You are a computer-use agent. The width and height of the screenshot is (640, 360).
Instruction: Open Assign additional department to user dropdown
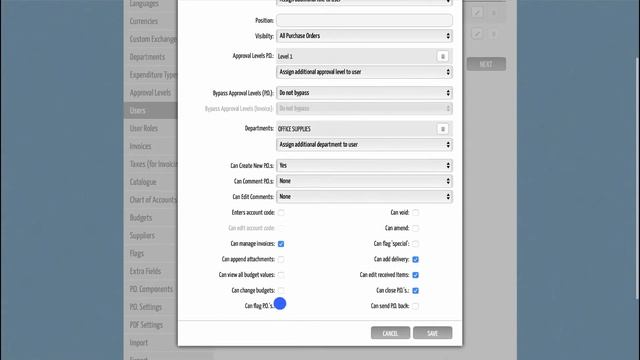click(364, 144)
